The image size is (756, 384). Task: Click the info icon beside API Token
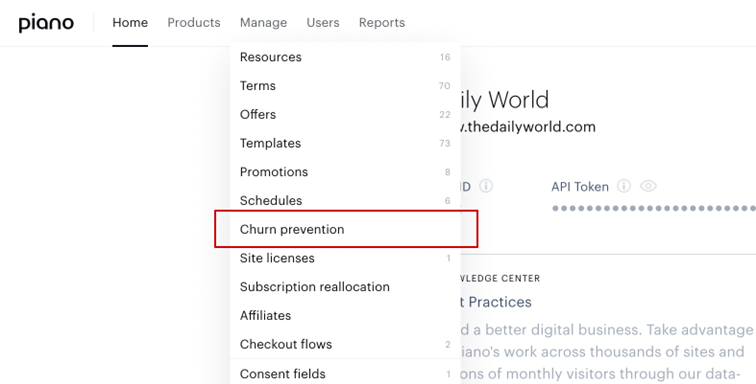tap(624, 186)
